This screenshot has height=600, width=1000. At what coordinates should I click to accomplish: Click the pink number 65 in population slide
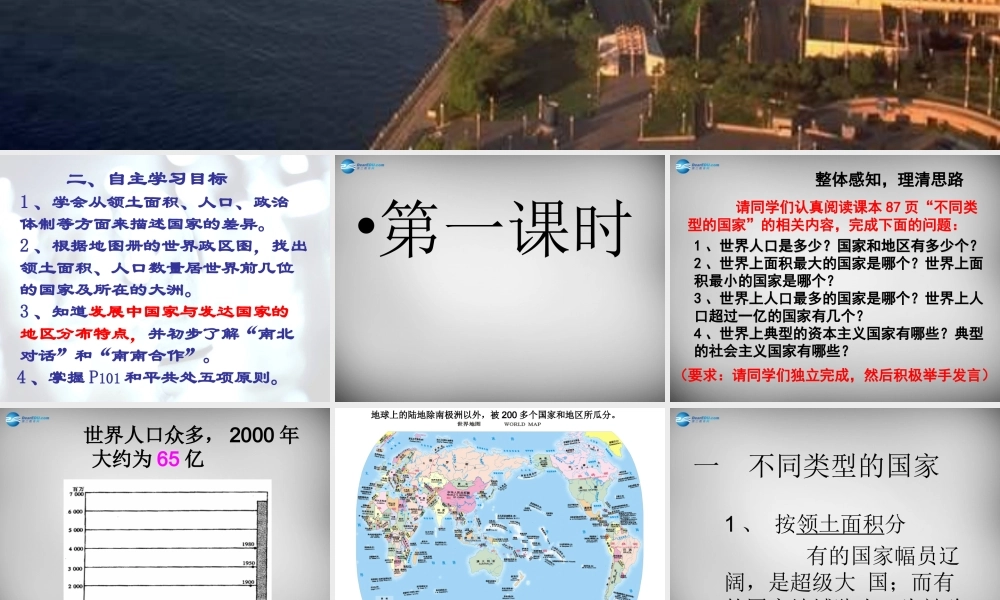168,459
